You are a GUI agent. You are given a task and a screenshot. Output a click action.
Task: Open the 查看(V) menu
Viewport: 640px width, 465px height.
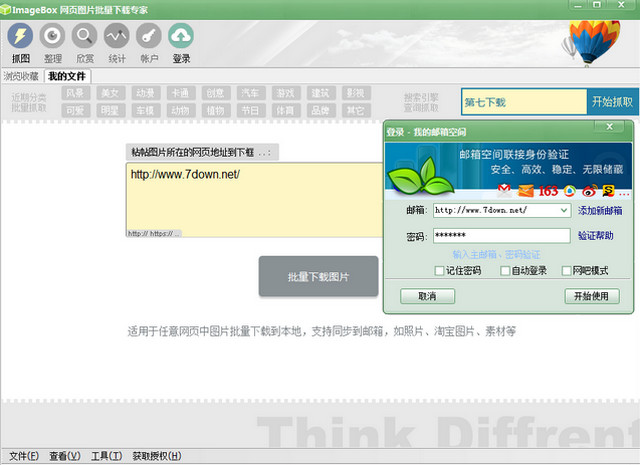(x=65, y=456)
